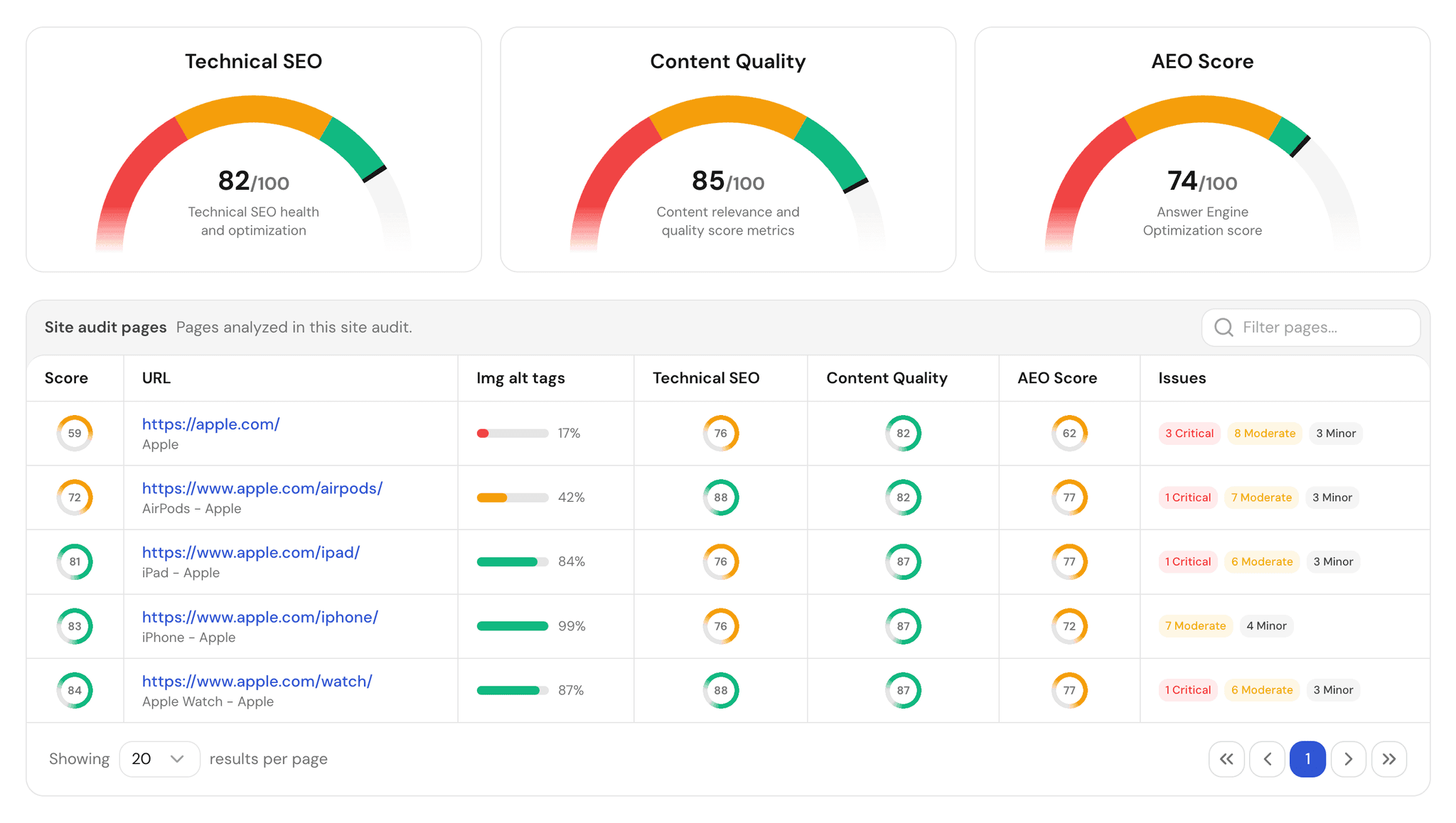The width and height of the screenshot is (1456, 823).
Task: Click the 3 Minor badge in apple.com row
Action: pos(1336,434)
